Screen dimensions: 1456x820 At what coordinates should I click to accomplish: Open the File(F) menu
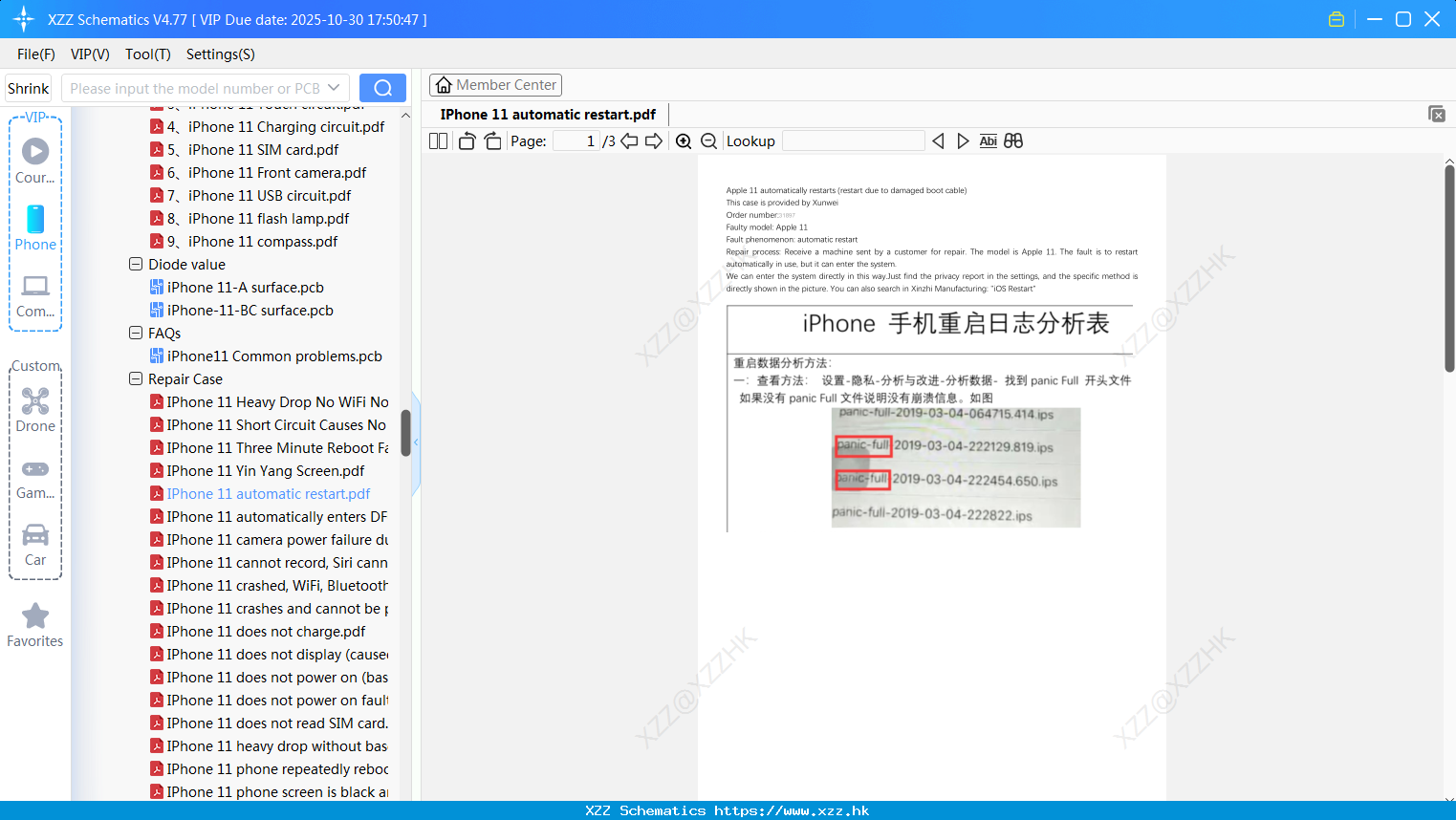[x=36, y=54]
